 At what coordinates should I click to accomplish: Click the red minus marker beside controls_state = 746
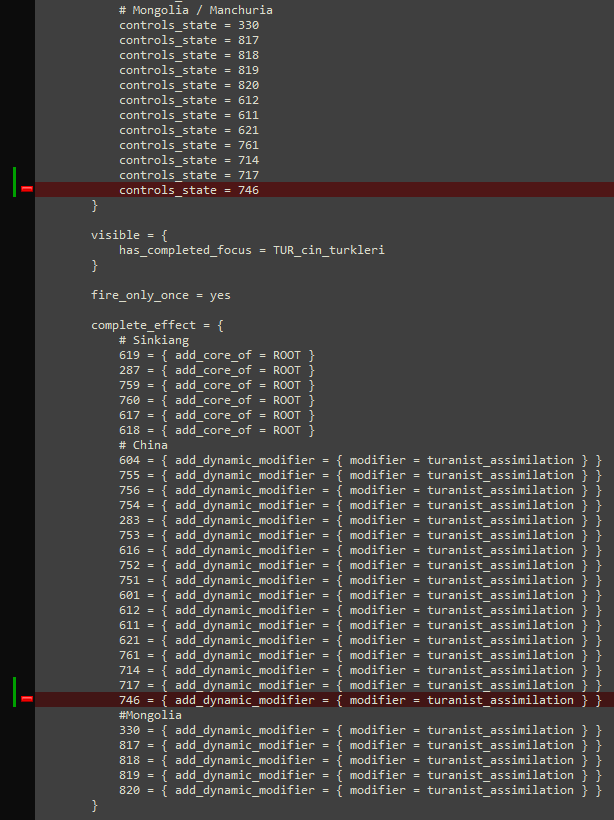coord(27,189)
